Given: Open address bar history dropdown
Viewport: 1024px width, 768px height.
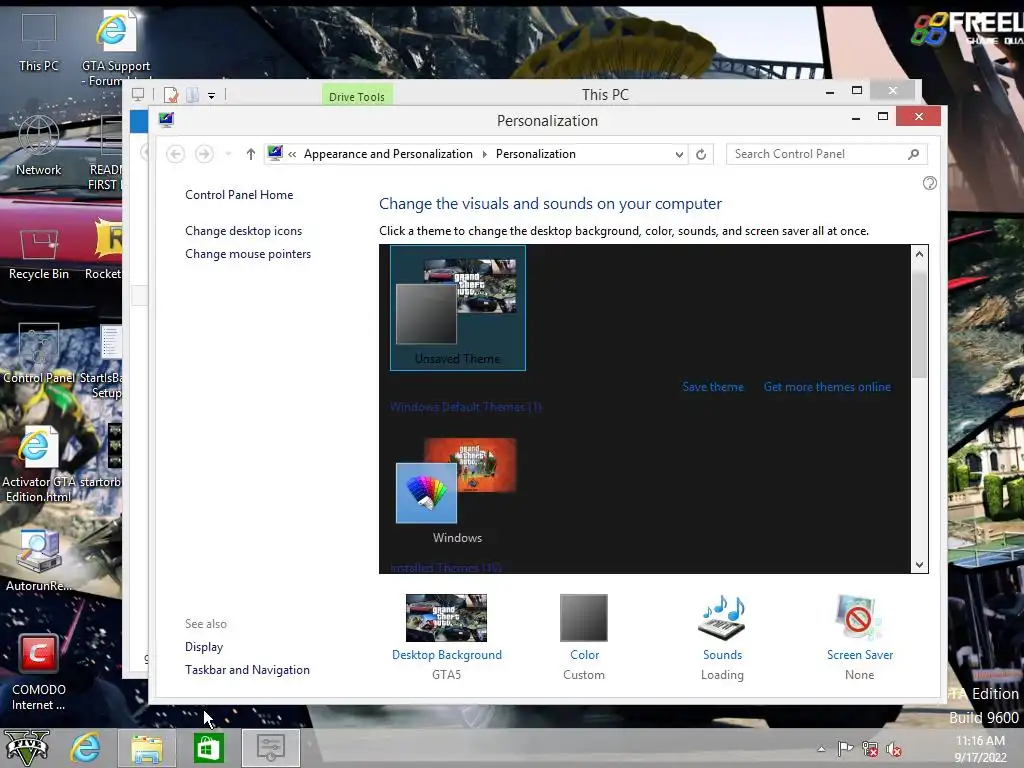Looking at the screenshot, I should [x=679, y=155].
